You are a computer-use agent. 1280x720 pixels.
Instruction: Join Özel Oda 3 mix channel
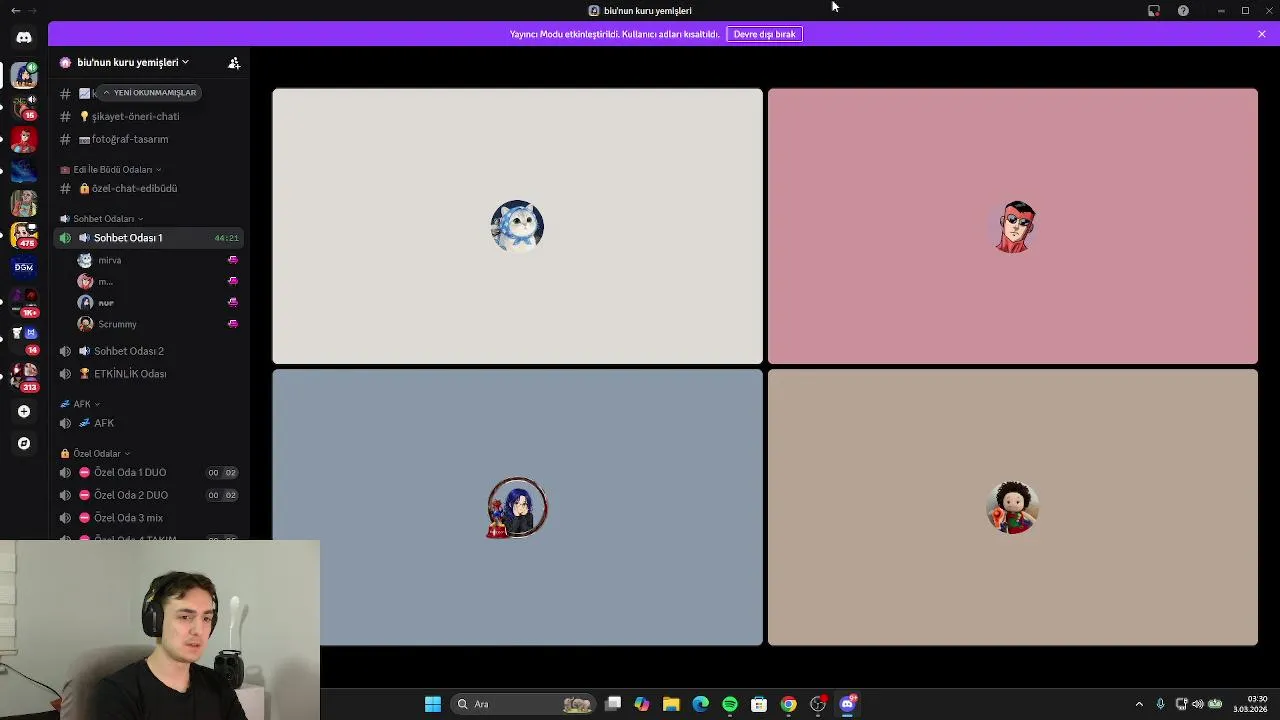(149, 518)
